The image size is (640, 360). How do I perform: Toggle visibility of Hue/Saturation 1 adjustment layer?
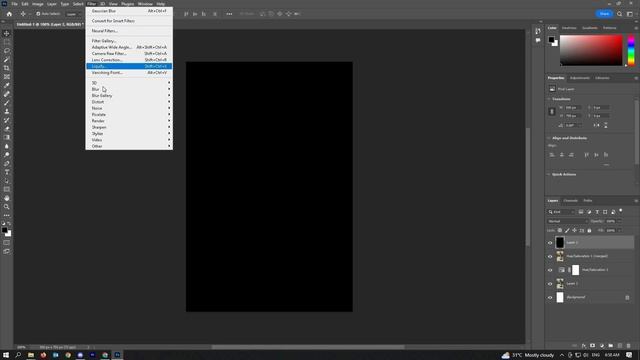(550, 270)
